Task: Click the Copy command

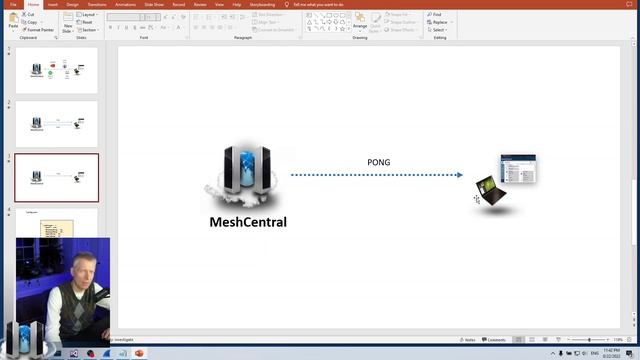Action: point(29,22)
